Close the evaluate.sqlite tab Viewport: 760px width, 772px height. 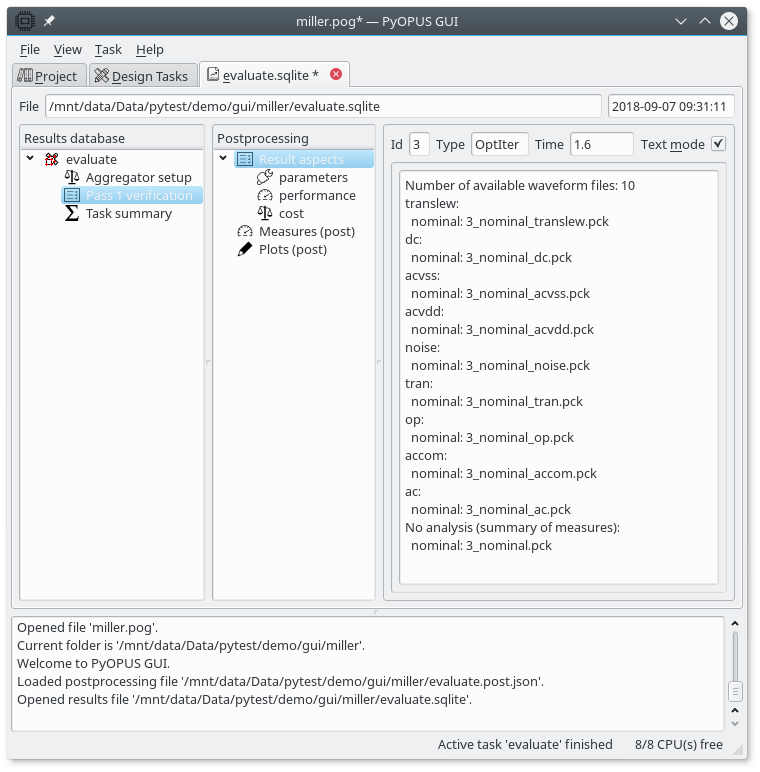(336, 74)
